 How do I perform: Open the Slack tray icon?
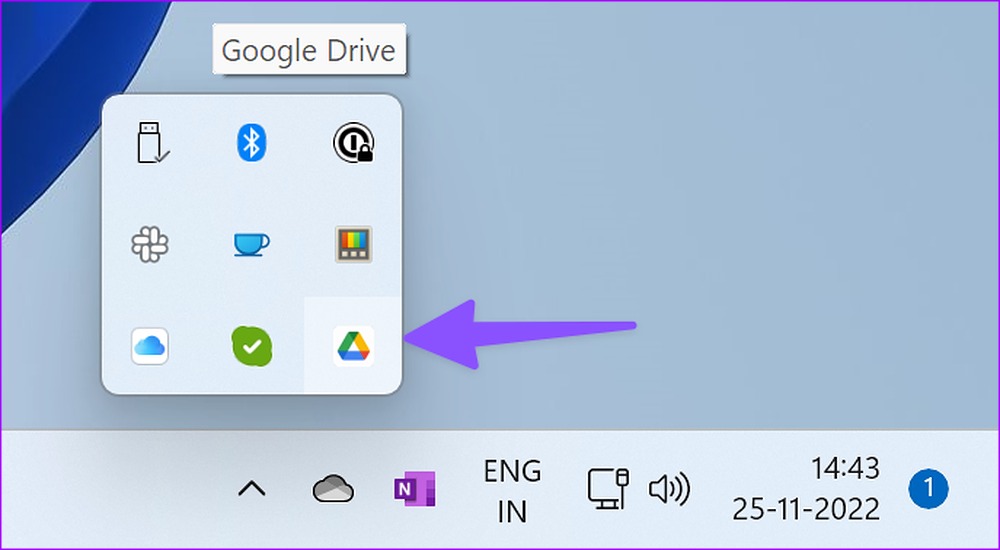click(150, 244)
